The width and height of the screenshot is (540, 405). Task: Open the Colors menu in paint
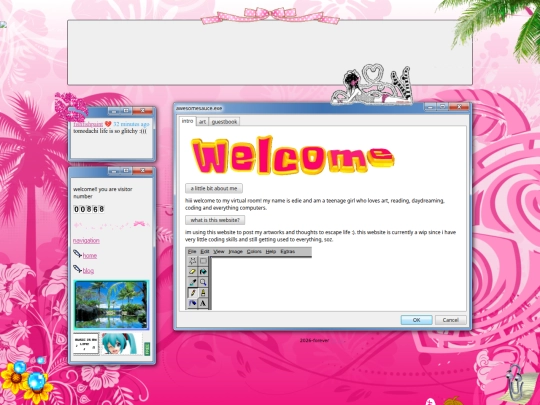254,251
